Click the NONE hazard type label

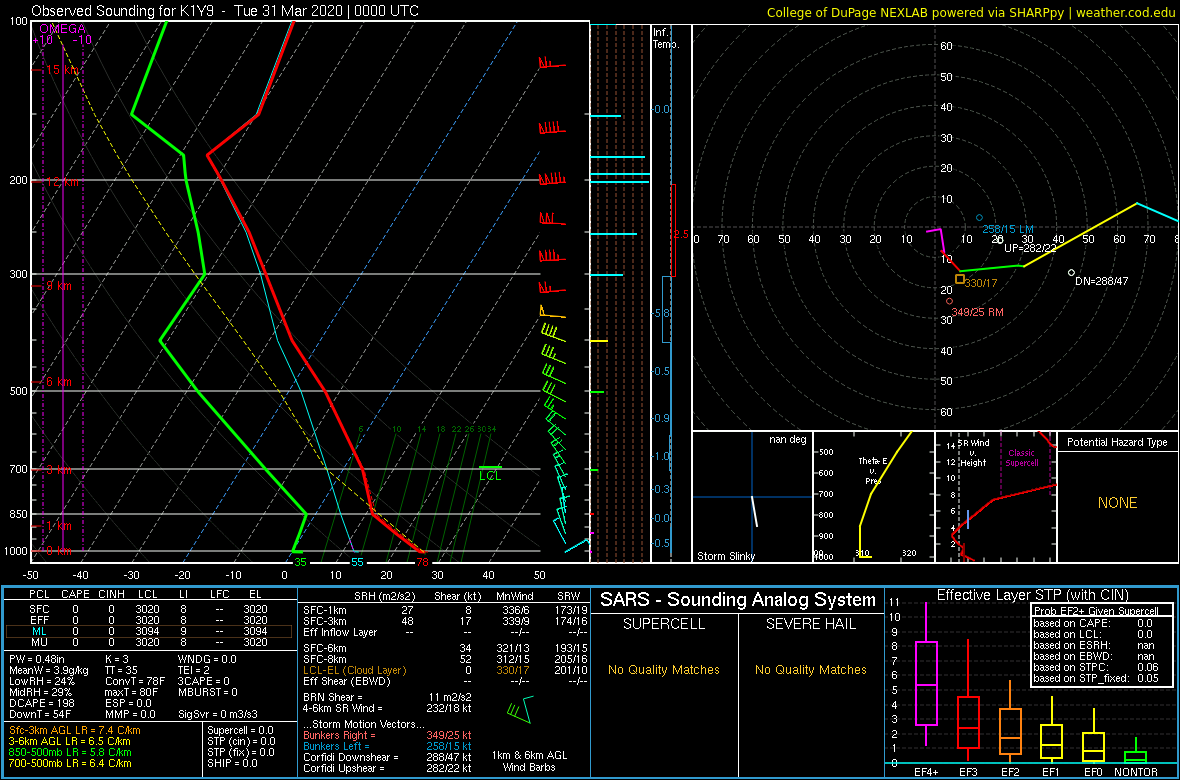1117,503
